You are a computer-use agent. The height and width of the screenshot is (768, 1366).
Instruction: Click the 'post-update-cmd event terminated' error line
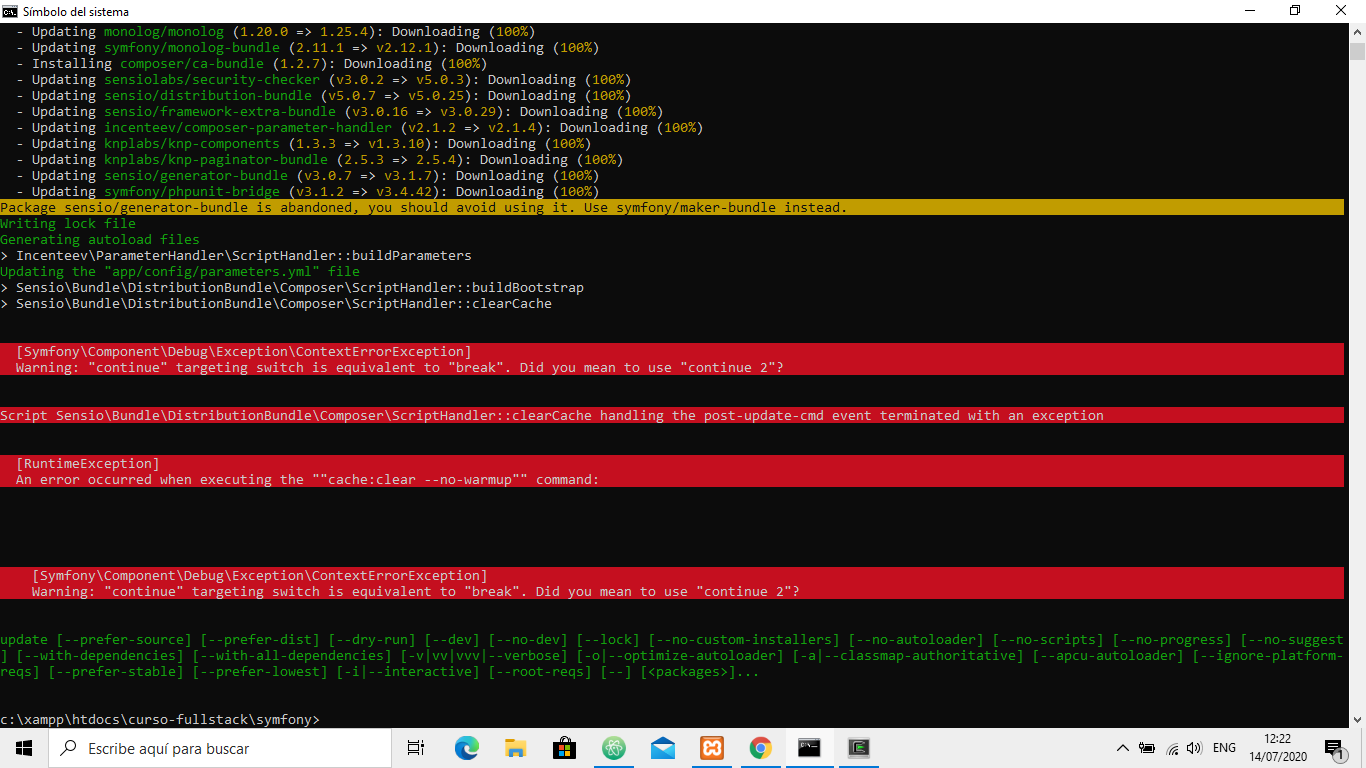tap(552, 416)
